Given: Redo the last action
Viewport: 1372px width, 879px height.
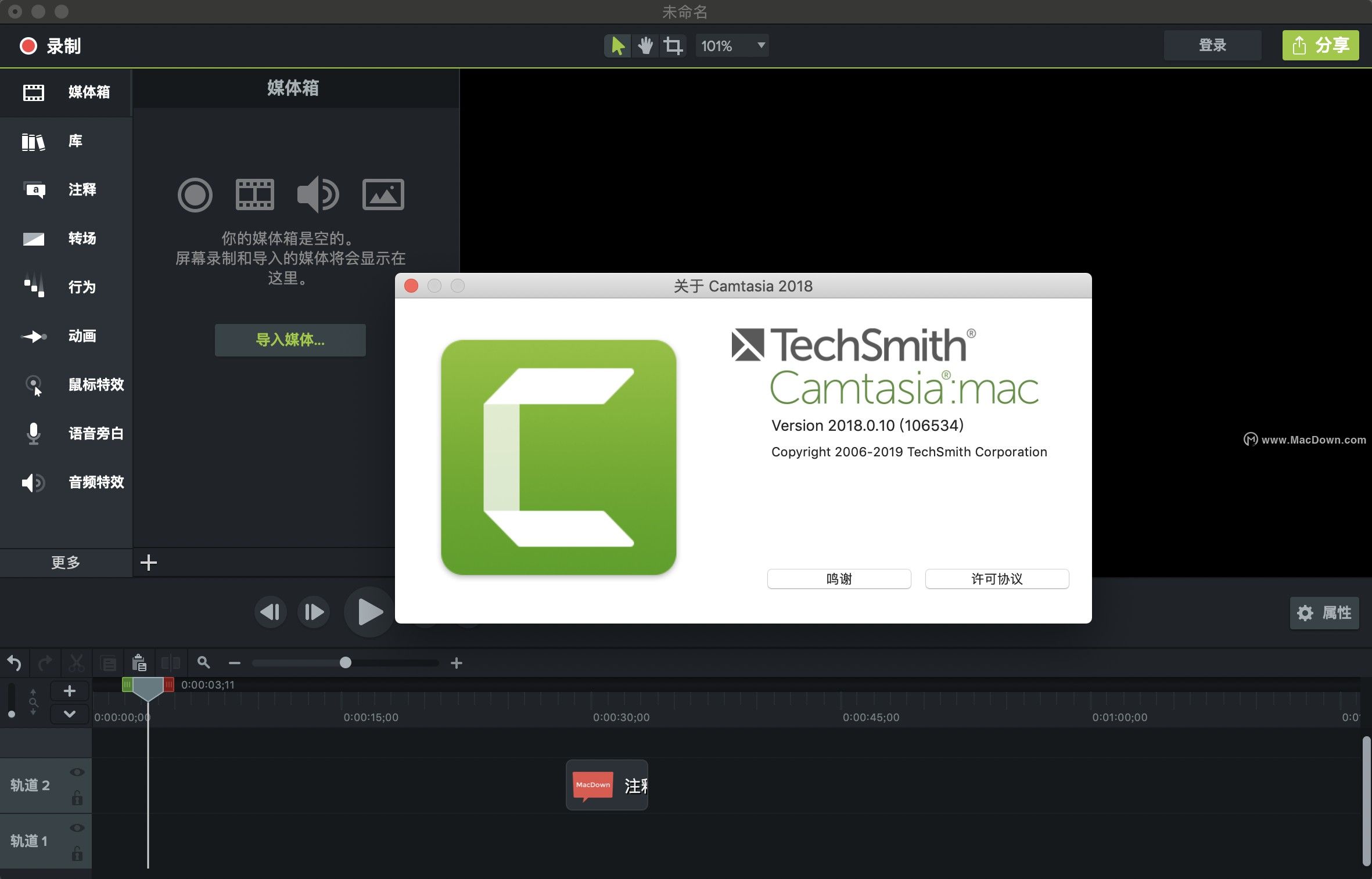Looking at the screenshot, I should 45,663.
